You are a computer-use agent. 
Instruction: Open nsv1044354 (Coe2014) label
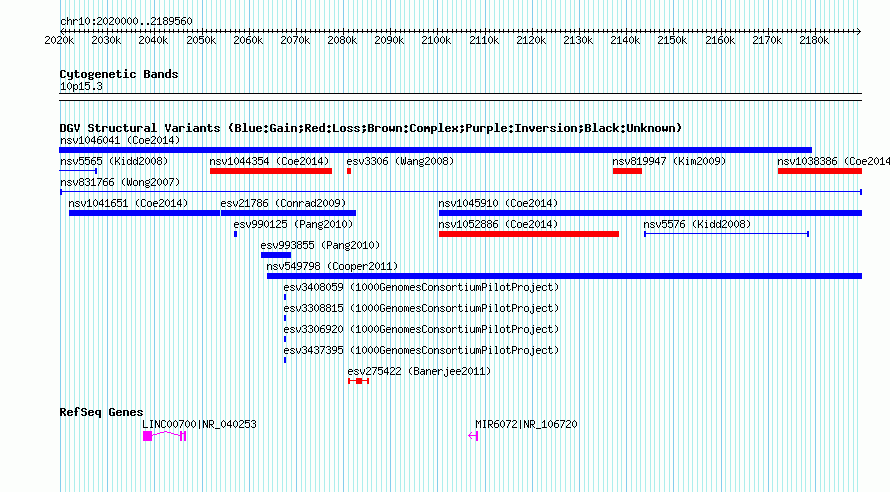point(269,161)
